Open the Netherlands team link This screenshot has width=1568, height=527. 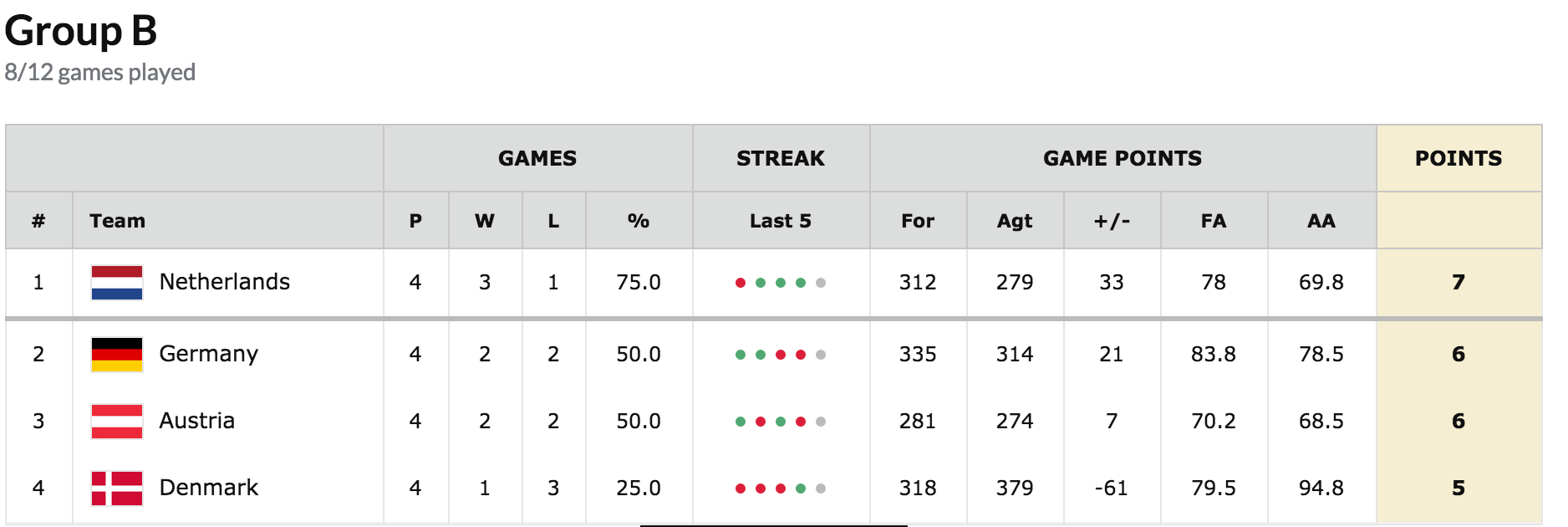tap(224, 282)
